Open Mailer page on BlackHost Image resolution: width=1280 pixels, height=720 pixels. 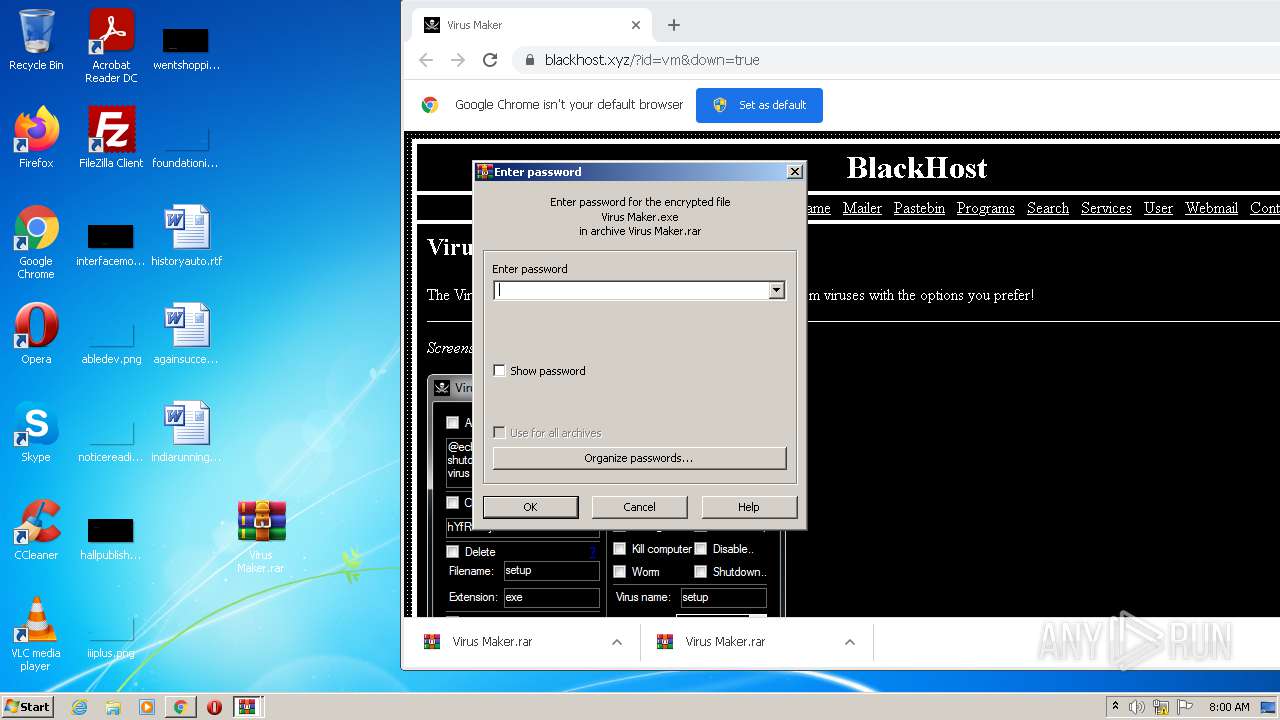pyautogui.click(x=862, y=208)
